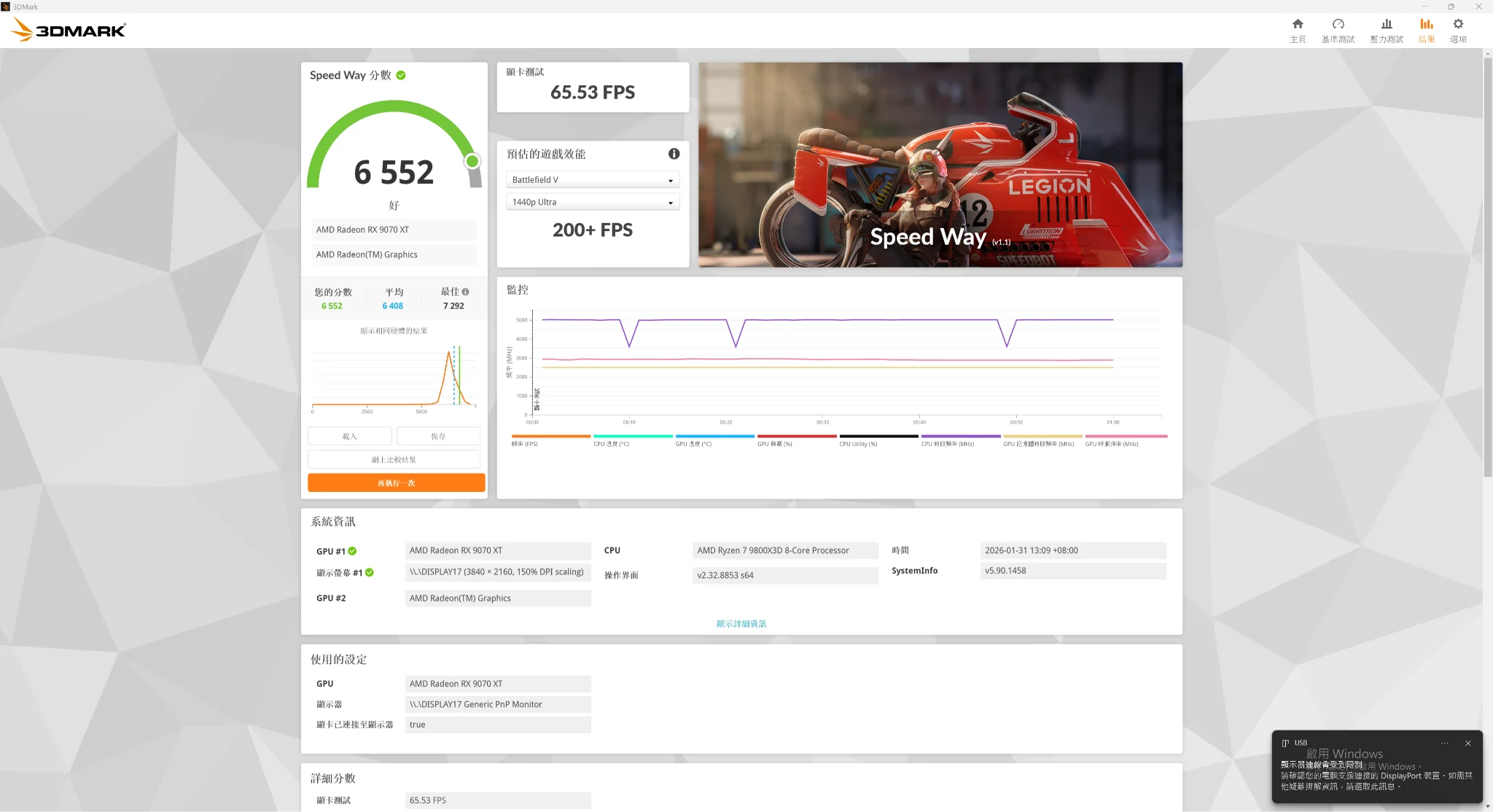The height and width of the screenshot is (812, 1493).
Task: Click the online compare results button
Action: point(394,460)
